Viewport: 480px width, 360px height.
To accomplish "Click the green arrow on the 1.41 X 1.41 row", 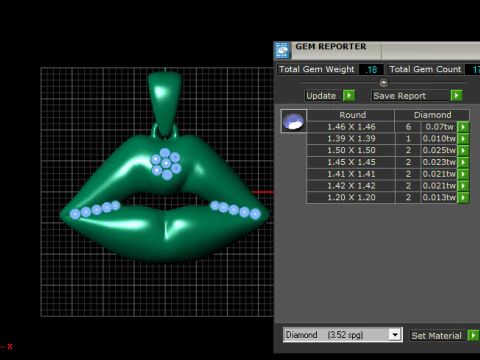I will pos(463,174).
